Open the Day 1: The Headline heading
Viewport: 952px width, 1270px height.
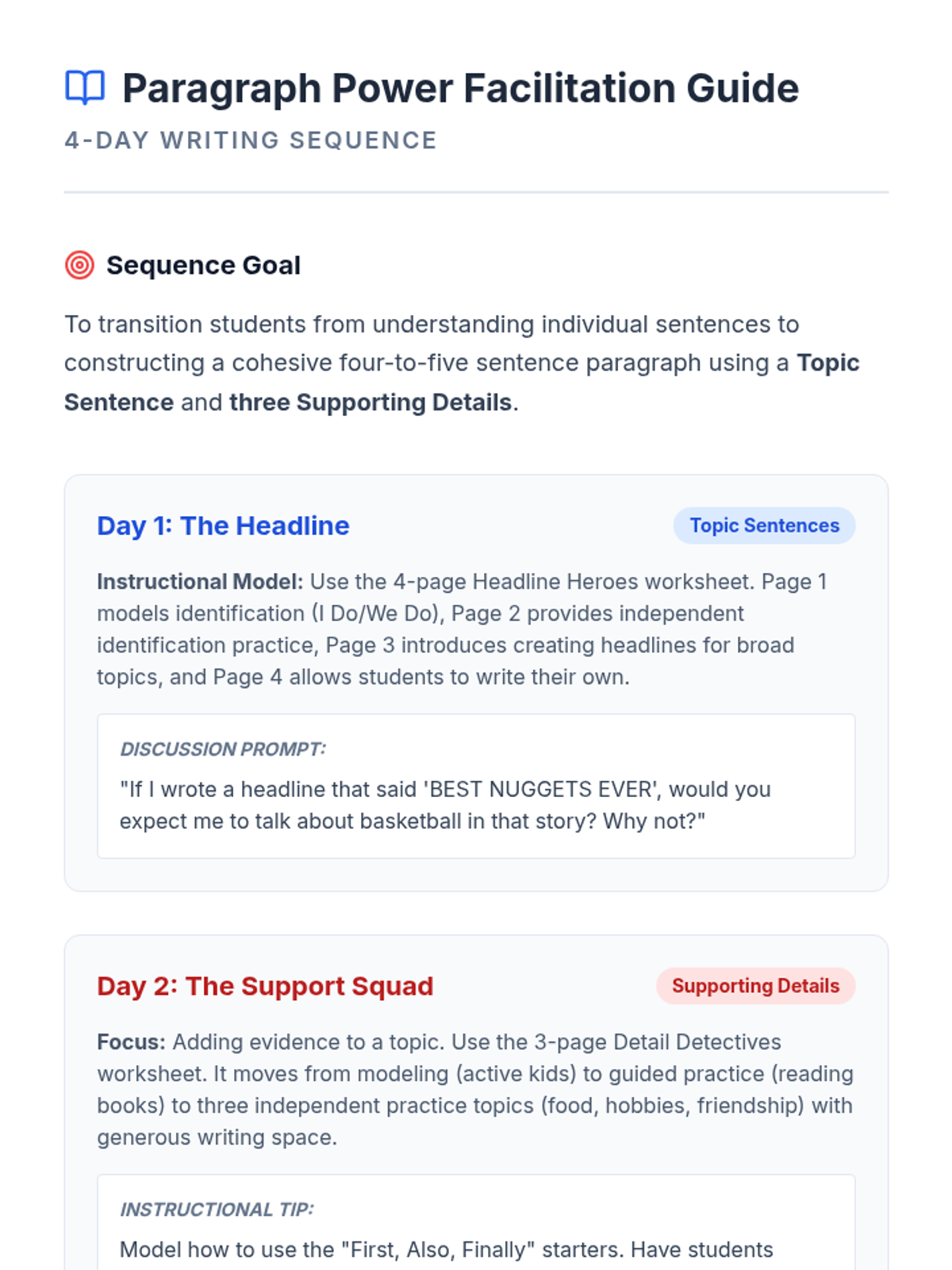pos(223,525)
